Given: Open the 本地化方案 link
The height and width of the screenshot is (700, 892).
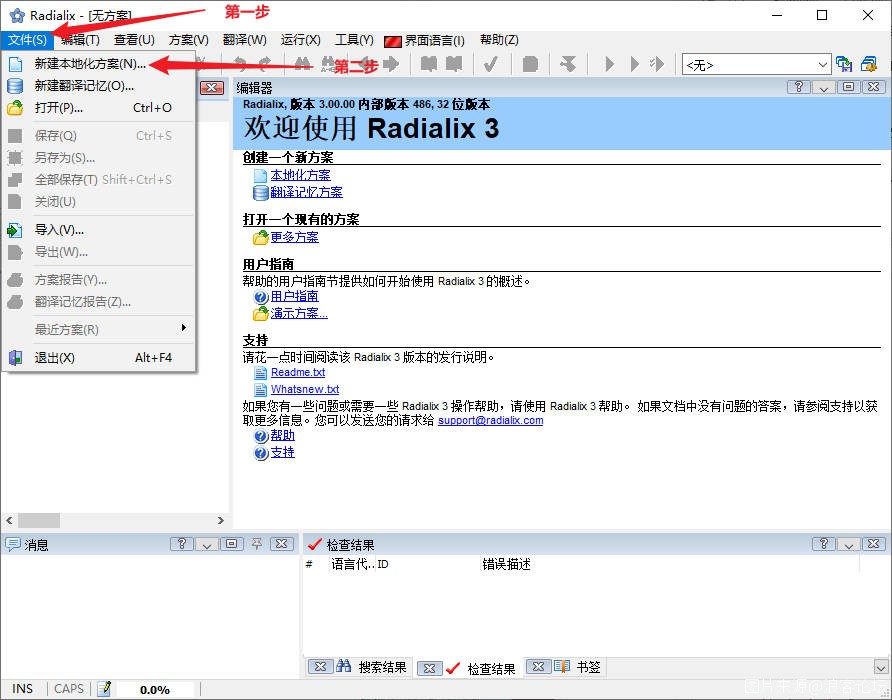Looking at the screenshot, I should click(300, 175).
